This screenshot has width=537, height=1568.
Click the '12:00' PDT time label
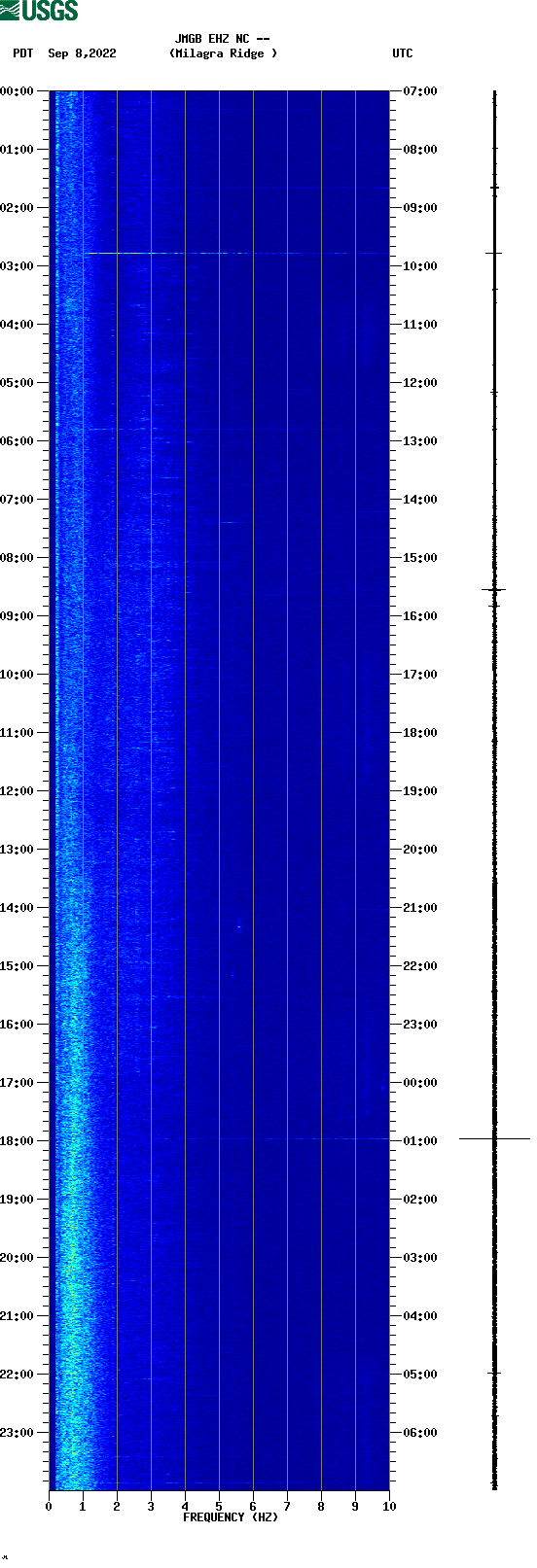(18, 791)
